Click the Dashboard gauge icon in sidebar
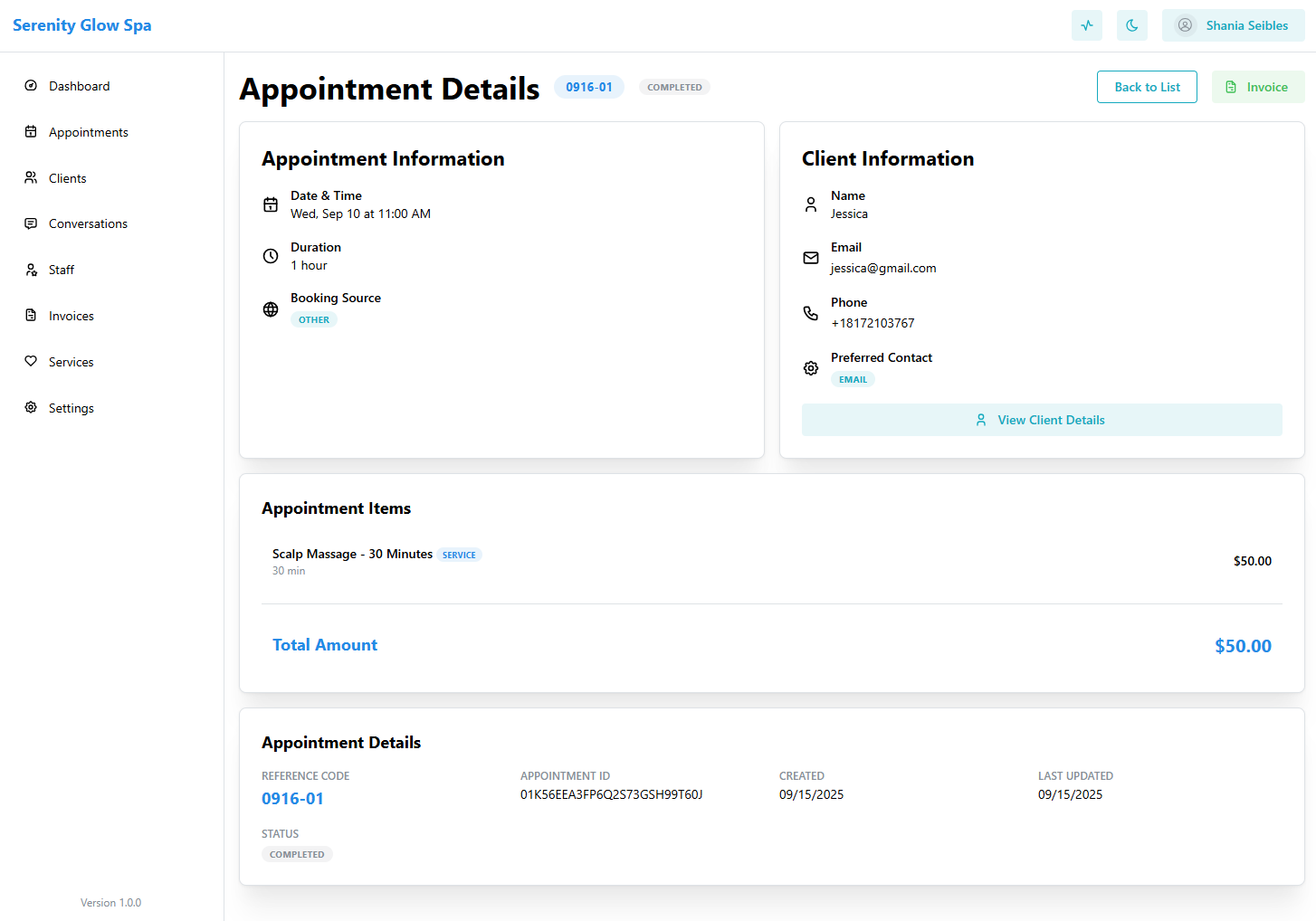 (31, 86)
